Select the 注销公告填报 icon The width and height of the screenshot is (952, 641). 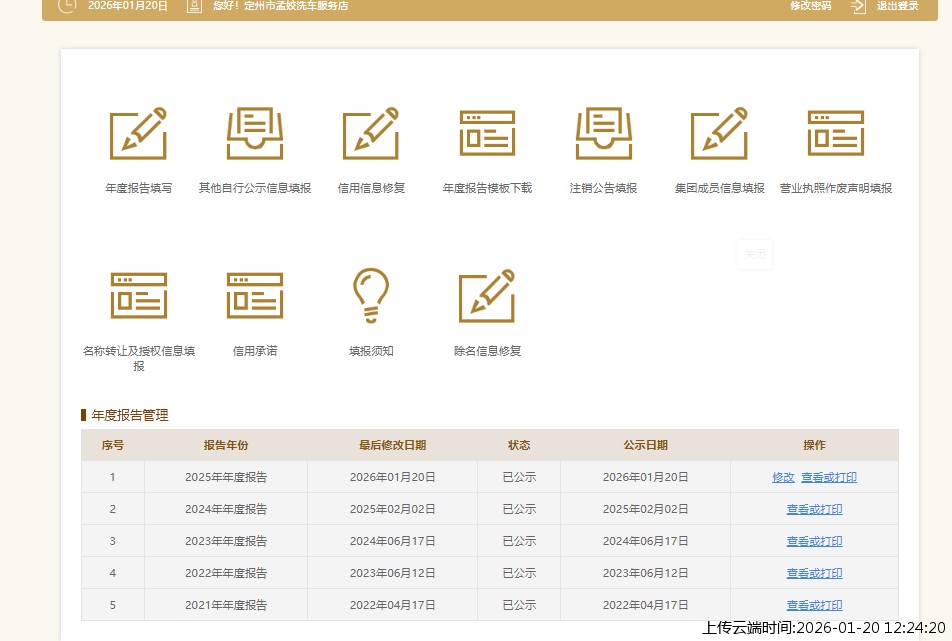[603, 134]
